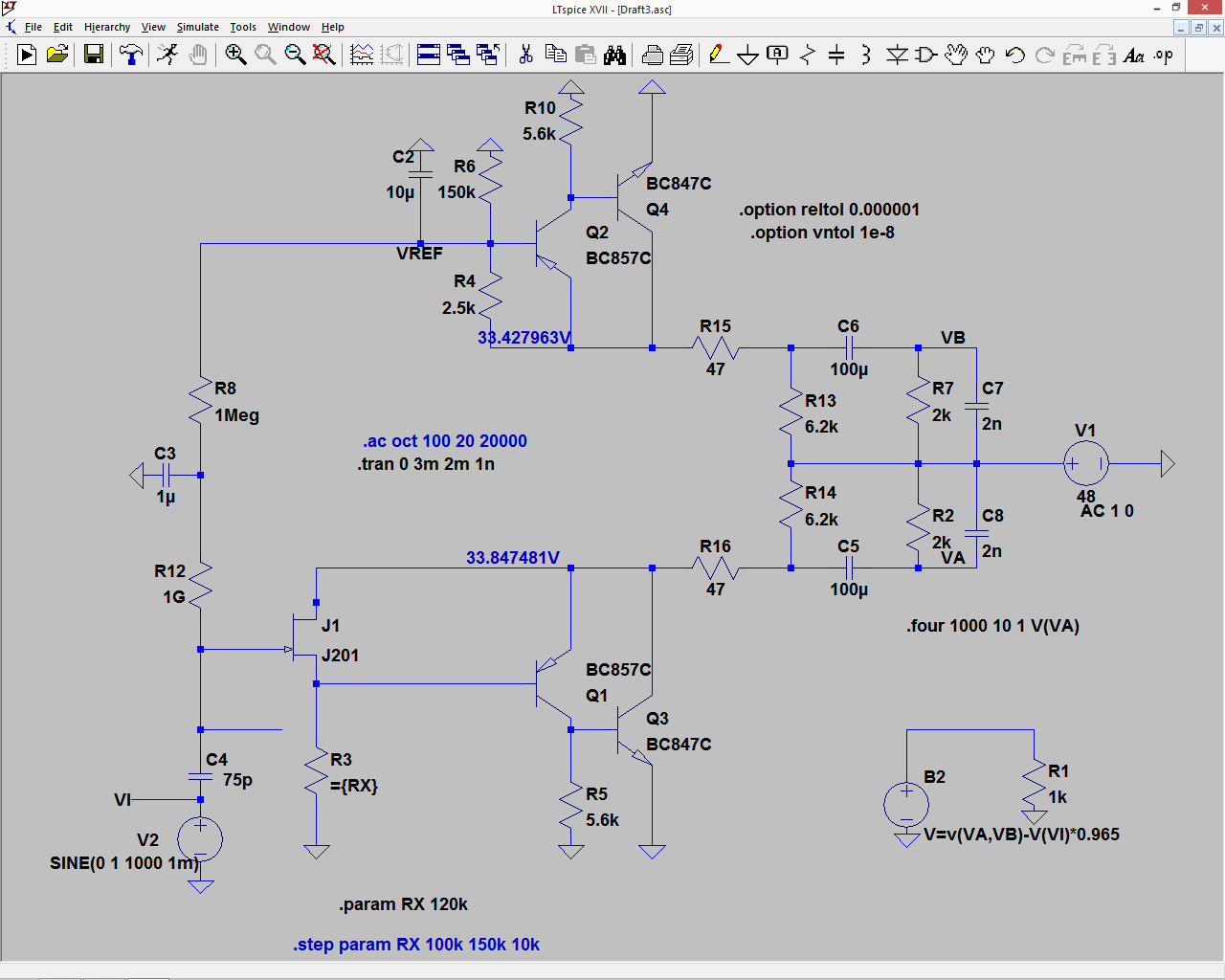The height and width of the screenshot is (980, 1225).
Task: Place a Capacitor from the toolbar
Action: click(836, 55)
